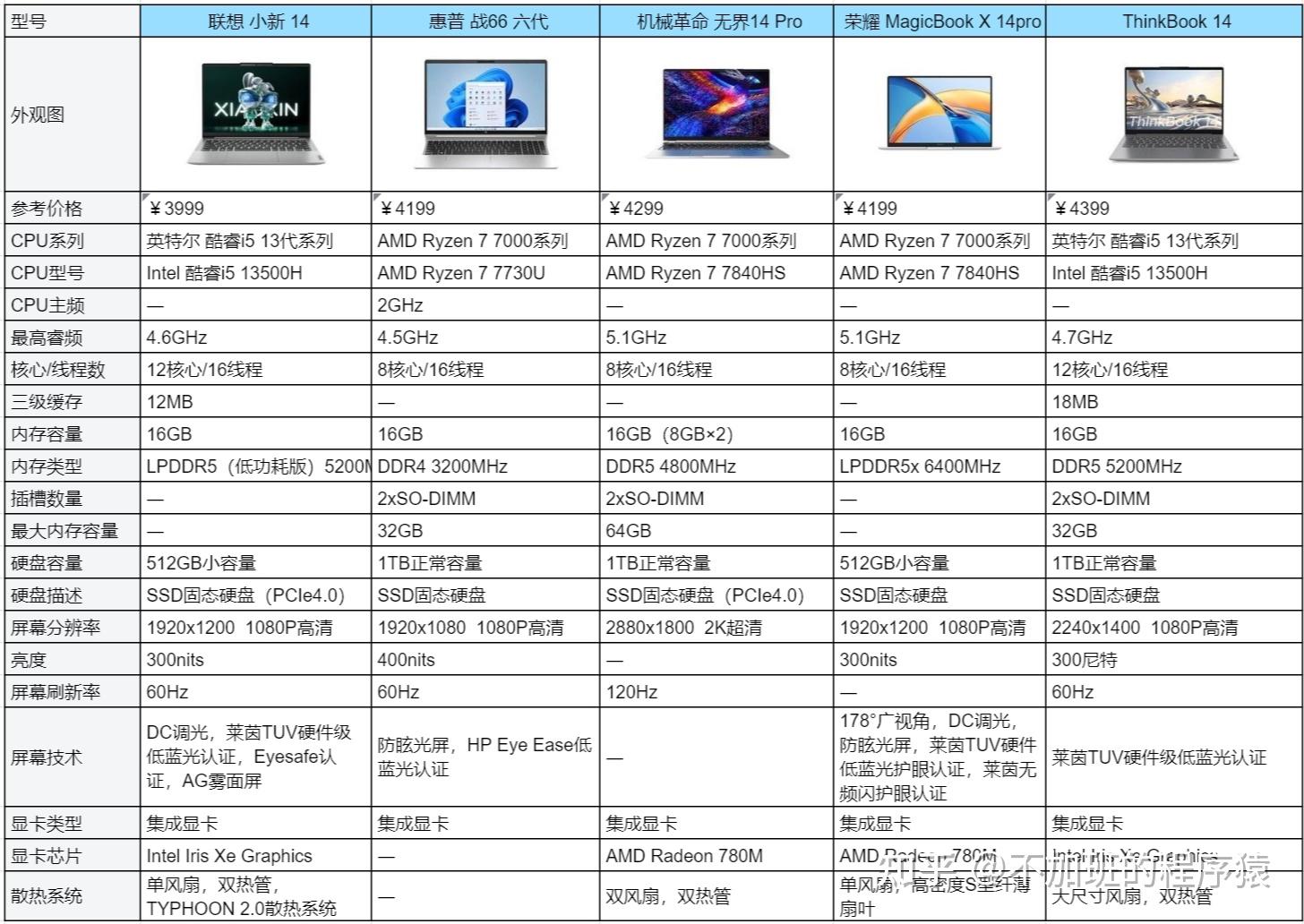Image resolution: width=1304 pixels, height=924 pixels.
Task: Click the 4.5GHz turbo cell
Action: tap(486, 338)
